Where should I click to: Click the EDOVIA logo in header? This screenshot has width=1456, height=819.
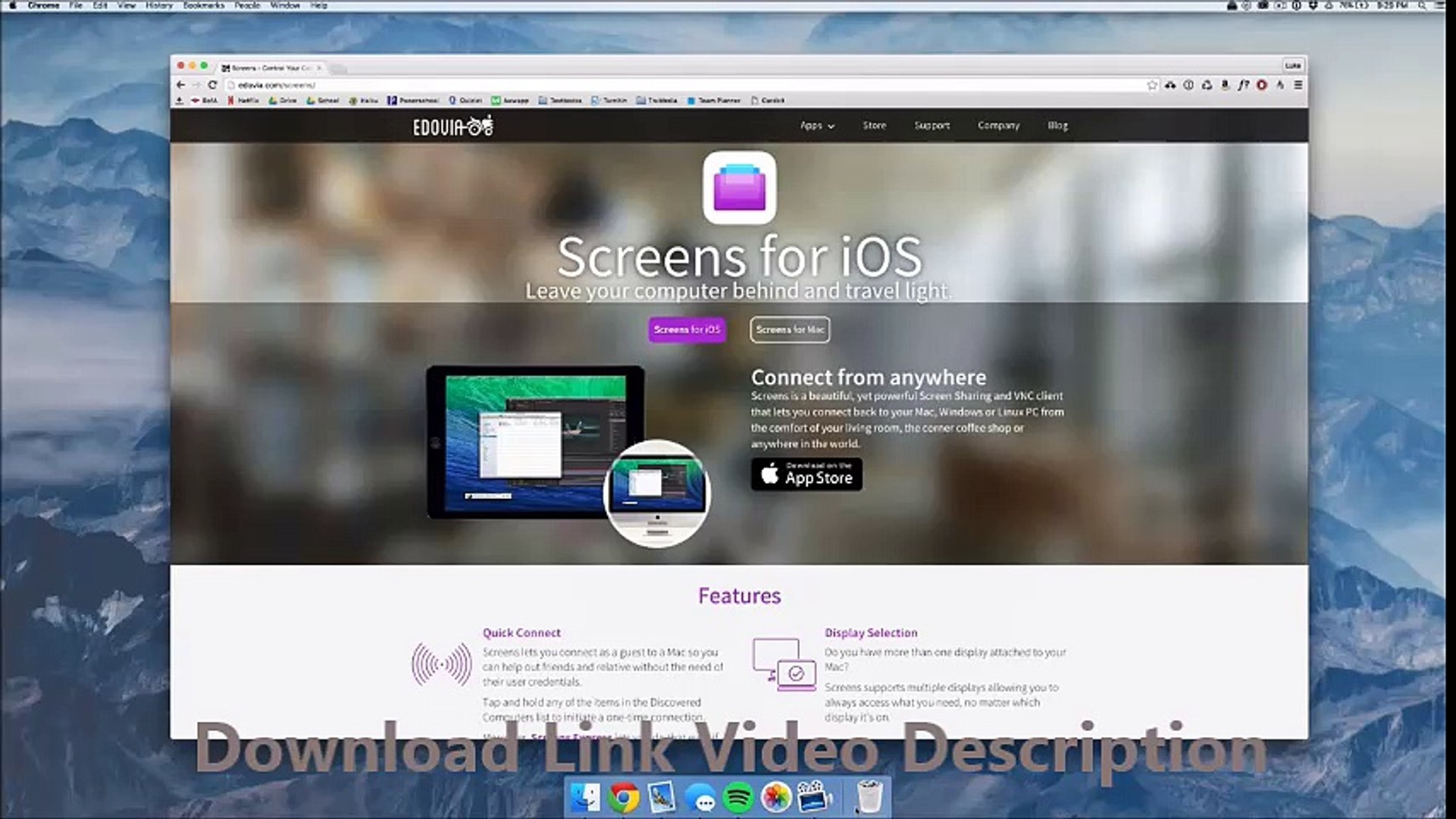(452, 126)
